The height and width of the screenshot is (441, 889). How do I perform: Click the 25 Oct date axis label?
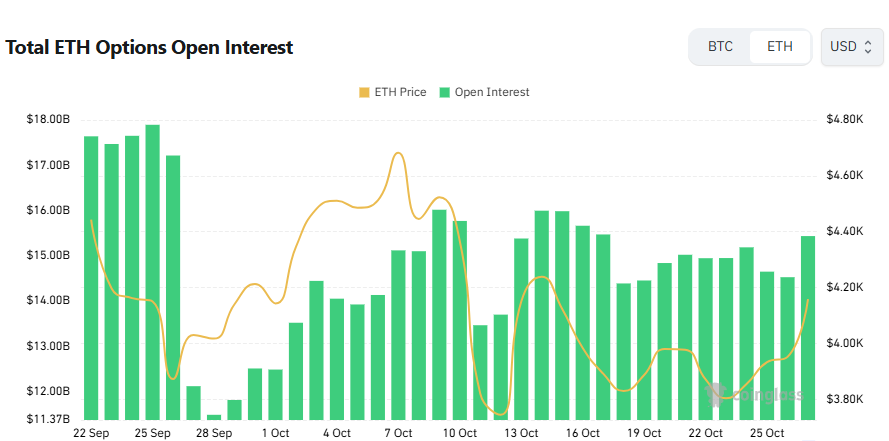tap(767, 433)
